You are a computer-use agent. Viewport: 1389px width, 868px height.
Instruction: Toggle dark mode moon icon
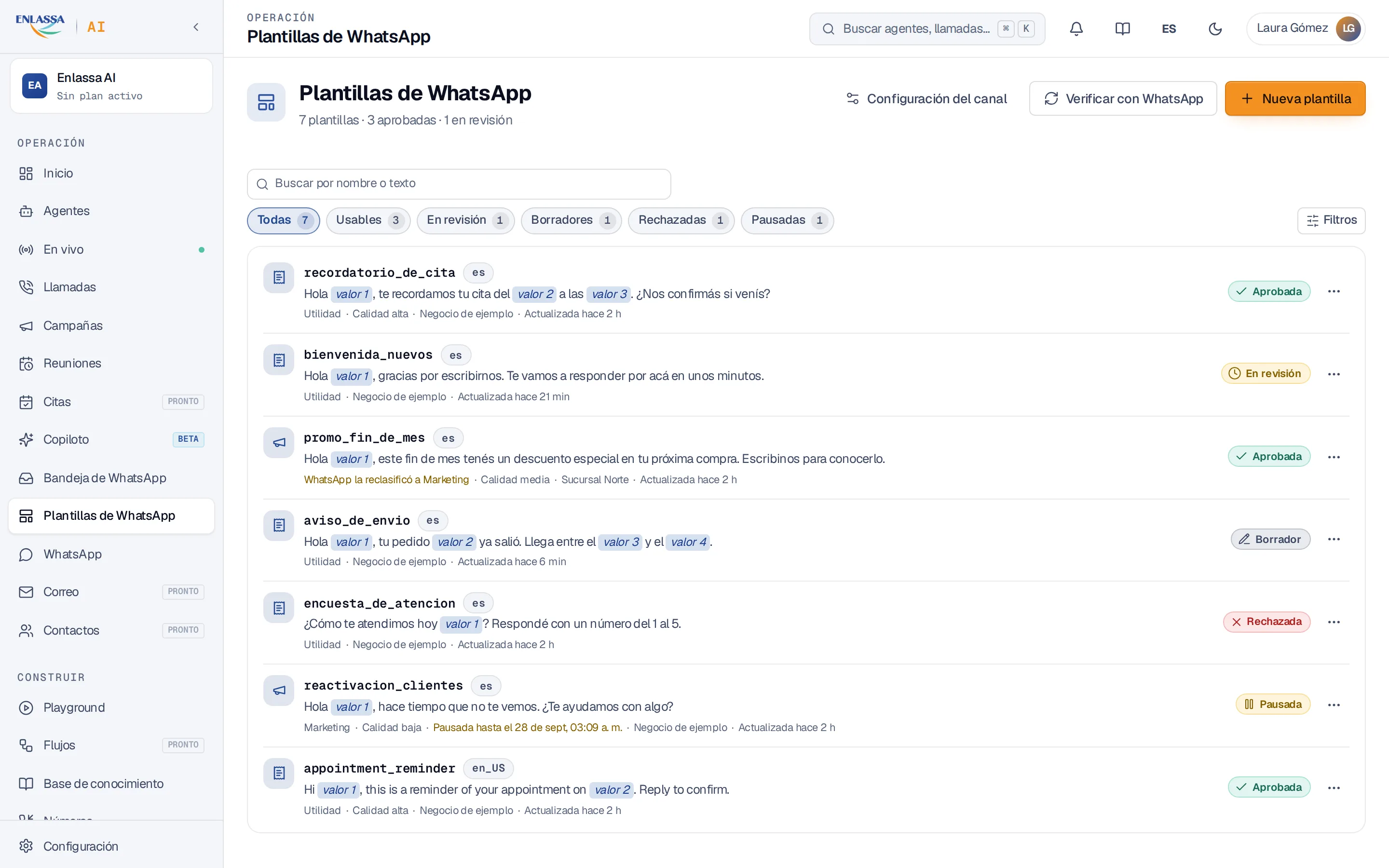[x=1215, y=29]
